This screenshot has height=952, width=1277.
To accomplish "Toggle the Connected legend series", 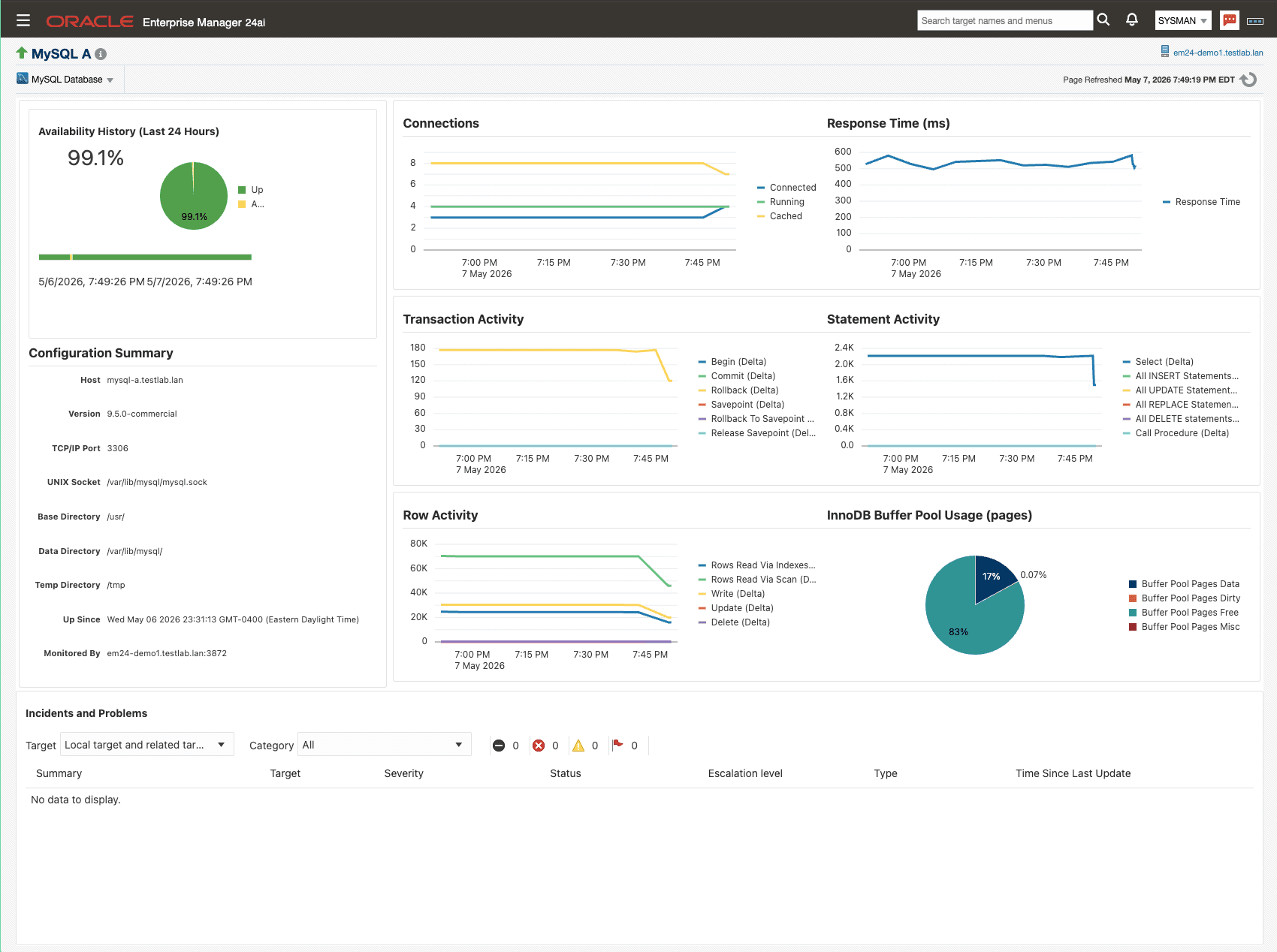I will (786, 188).
